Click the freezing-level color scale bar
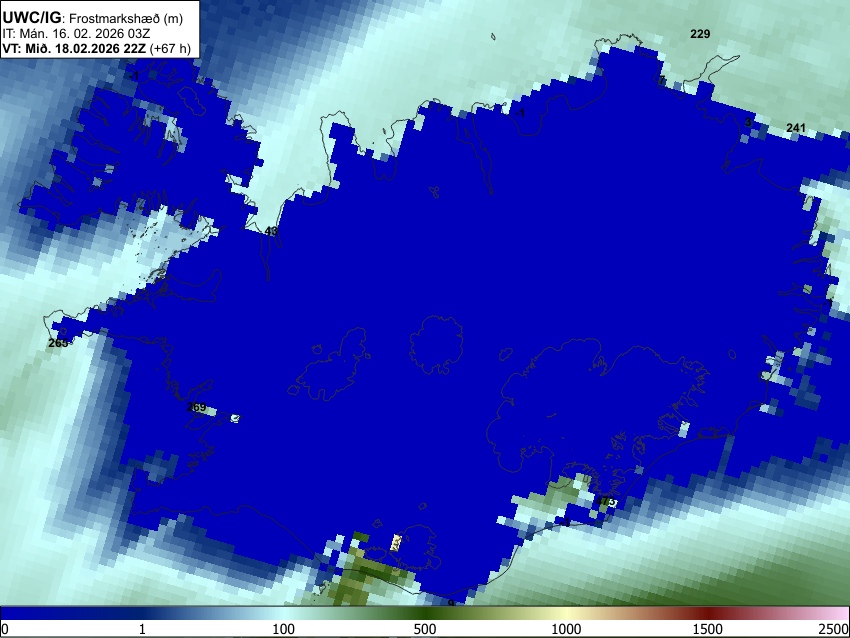The width and height of the screenshot is (850, 638). [x=425, y=613]
